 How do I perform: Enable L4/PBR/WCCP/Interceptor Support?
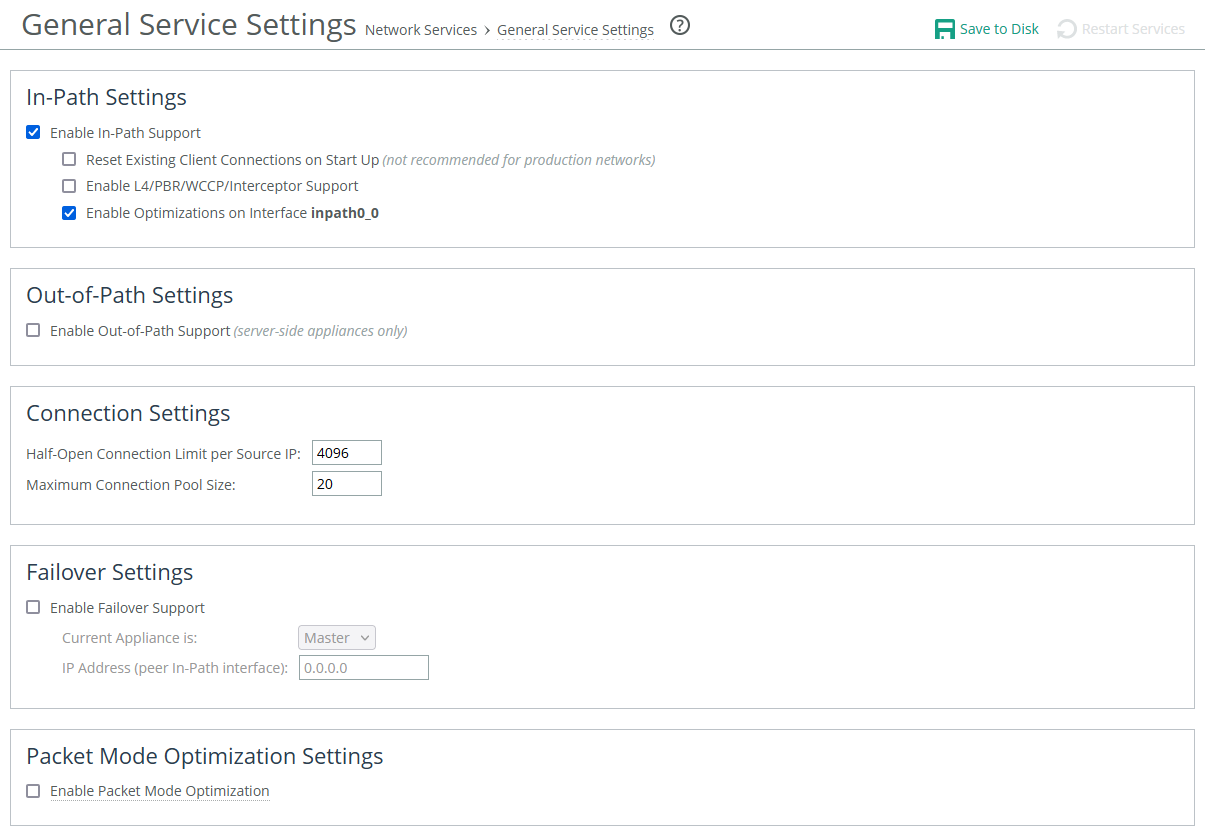click(69, 186)
